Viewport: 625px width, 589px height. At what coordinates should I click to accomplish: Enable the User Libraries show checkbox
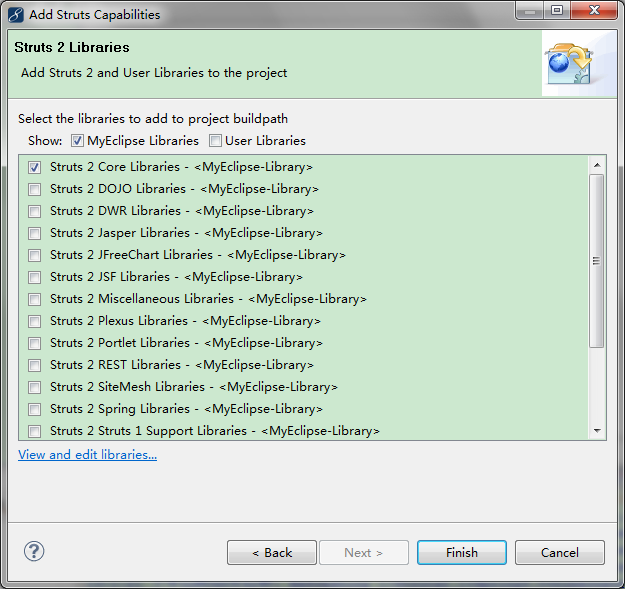(215, 141)
